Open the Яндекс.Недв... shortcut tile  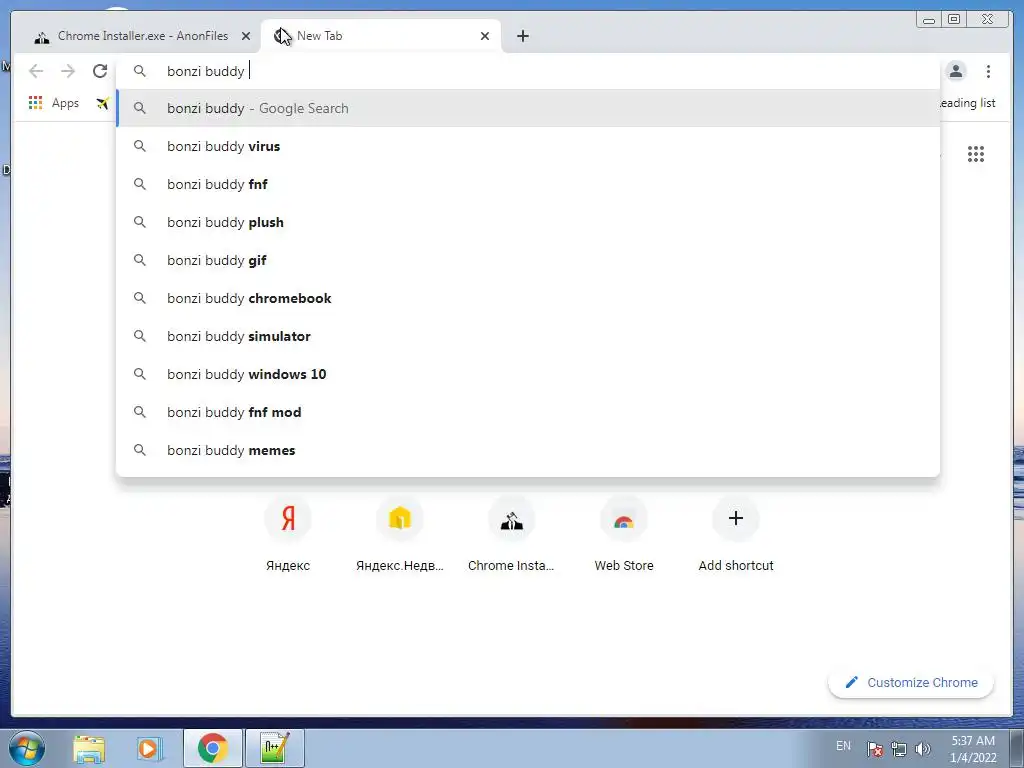[400, 535]
